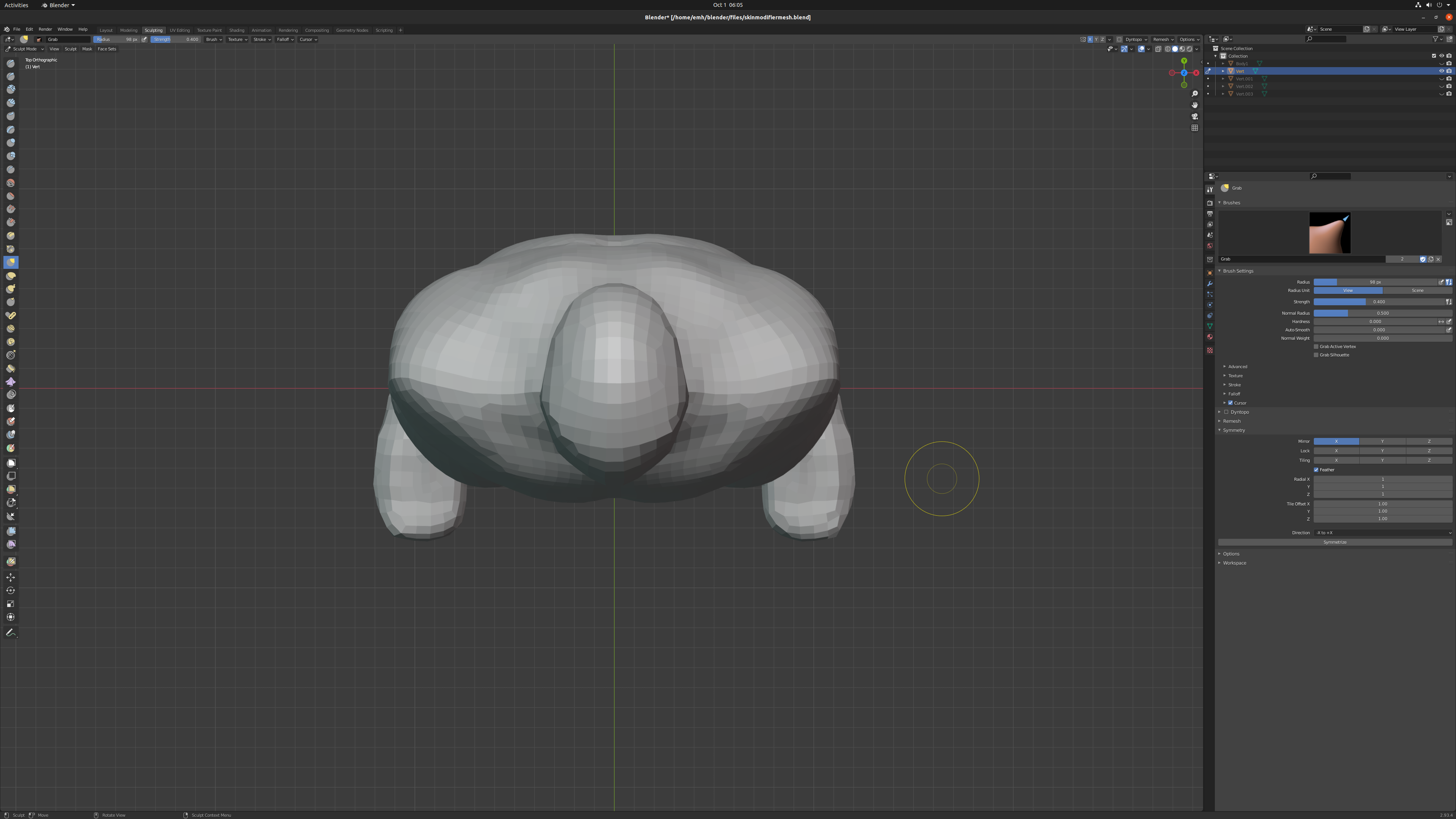Open the Remesh dropdown in viewport header
Image resolution: width=1456 pixels, height=819 pixels.
(x=1163, y=39)
